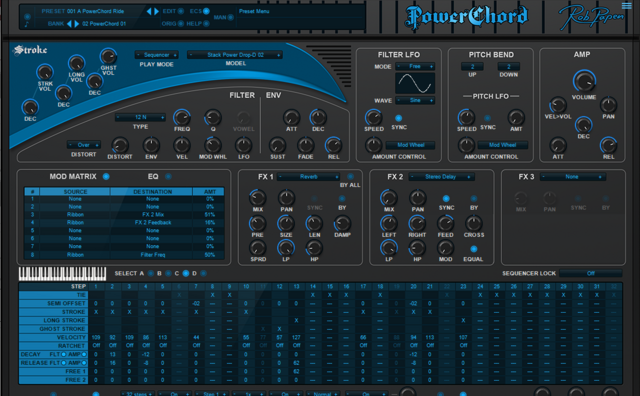Open the Filter LFO Mod Wheel amount control
640x396 pixels.
point(410,145)
